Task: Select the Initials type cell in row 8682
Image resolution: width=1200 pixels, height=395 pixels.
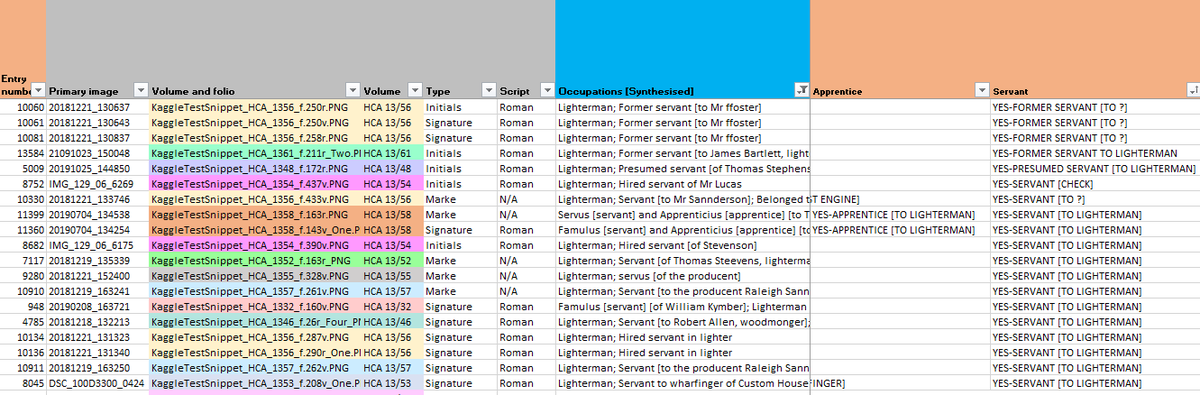Action: 460,245
